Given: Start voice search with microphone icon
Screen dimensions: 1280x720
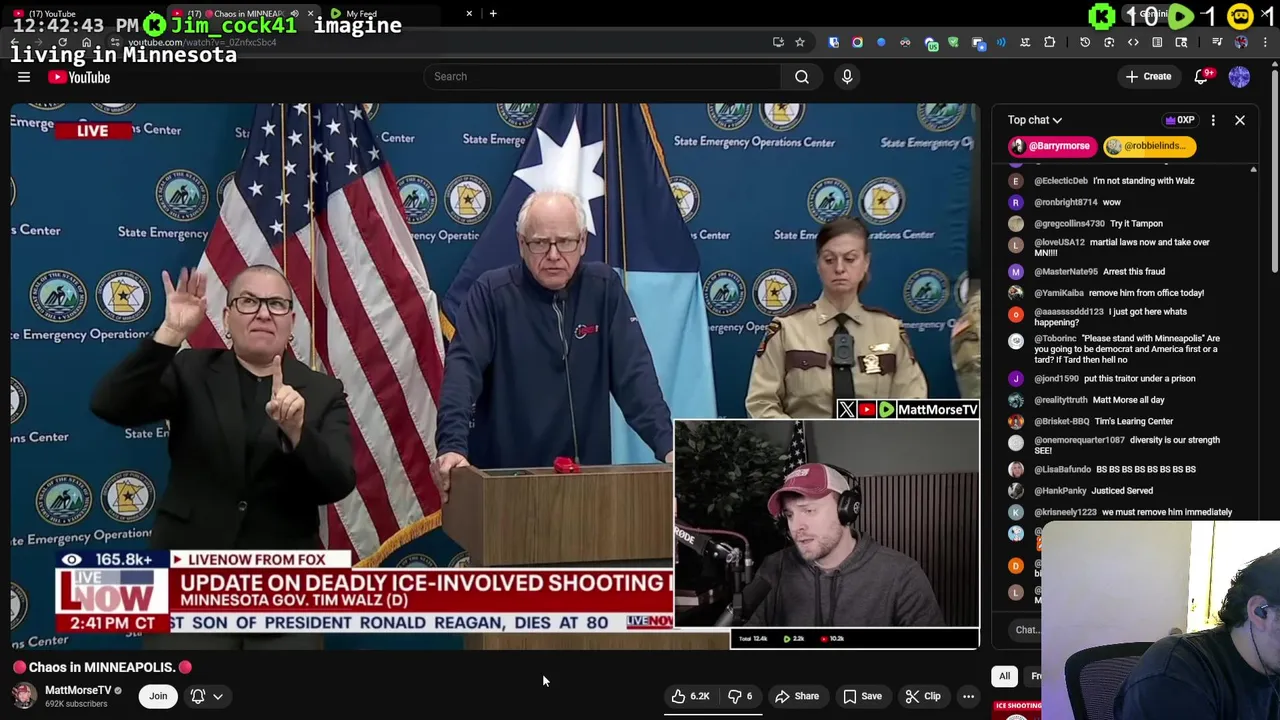Looking at the screenshot, I should [x=847, y=77].
